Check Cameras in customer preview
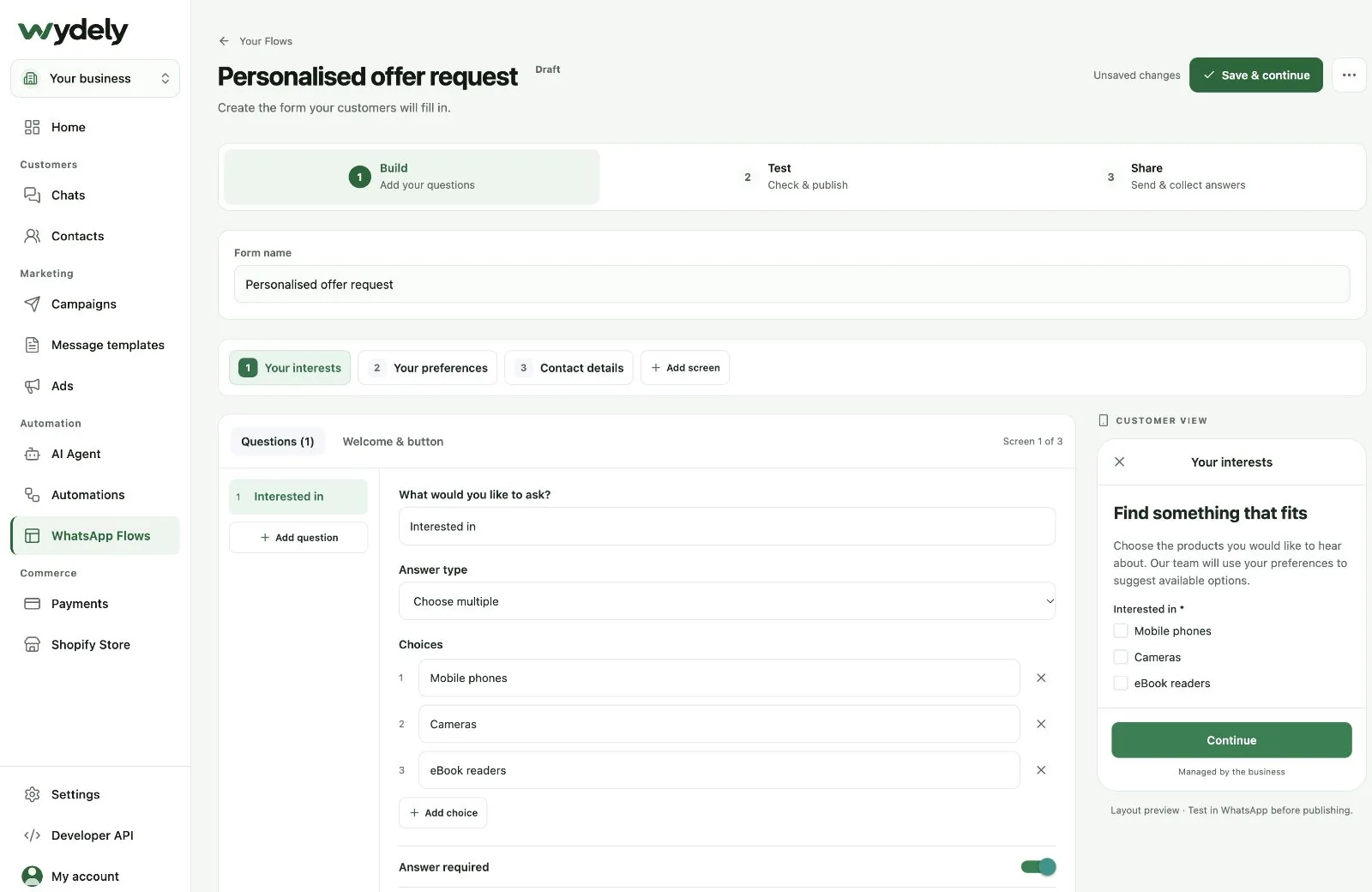Viewport: 1372px width, 892px height. click(x=1121, y=657)
